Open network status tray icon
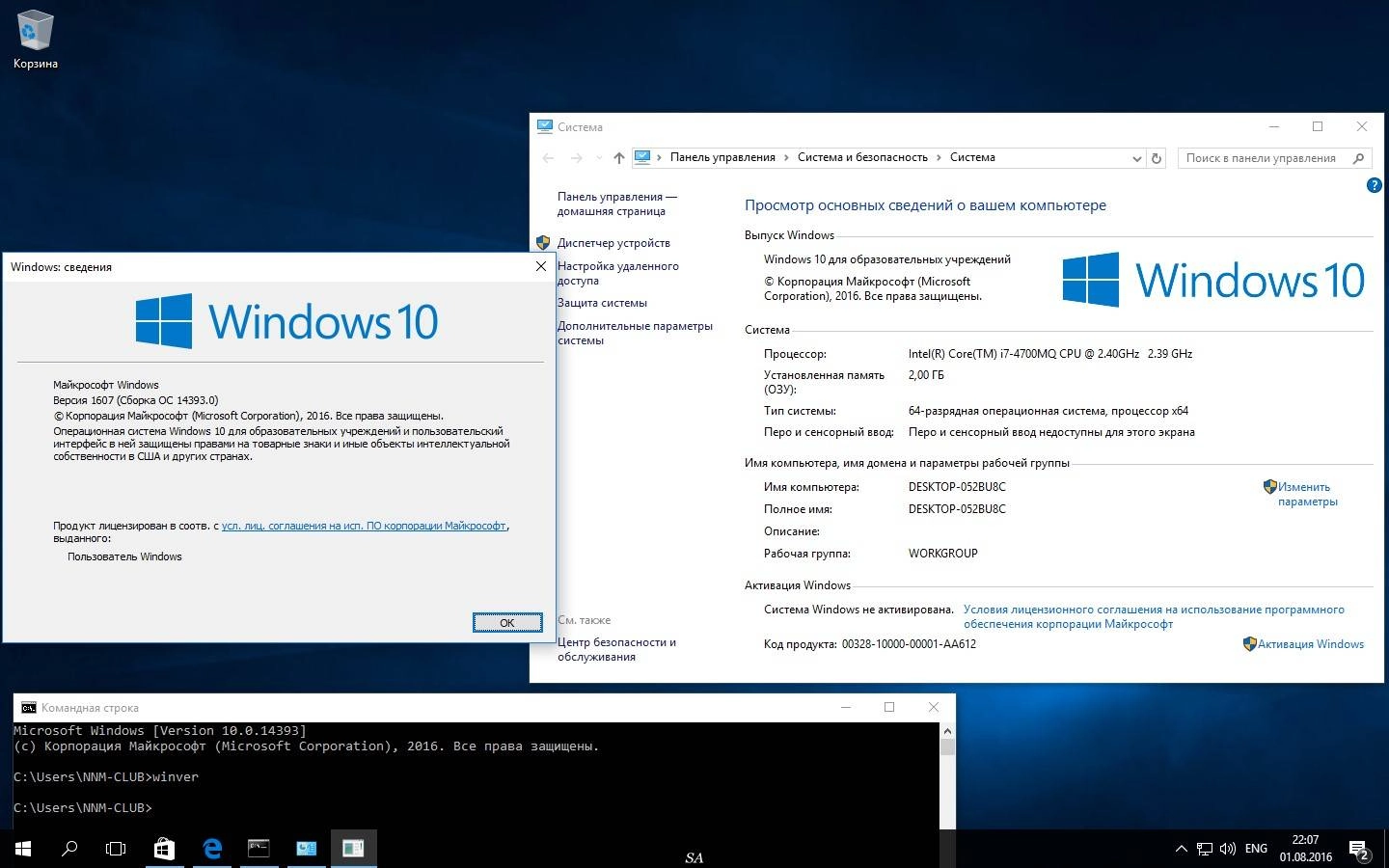This screenshot has width=1389, height=868. click(1205, 849)
